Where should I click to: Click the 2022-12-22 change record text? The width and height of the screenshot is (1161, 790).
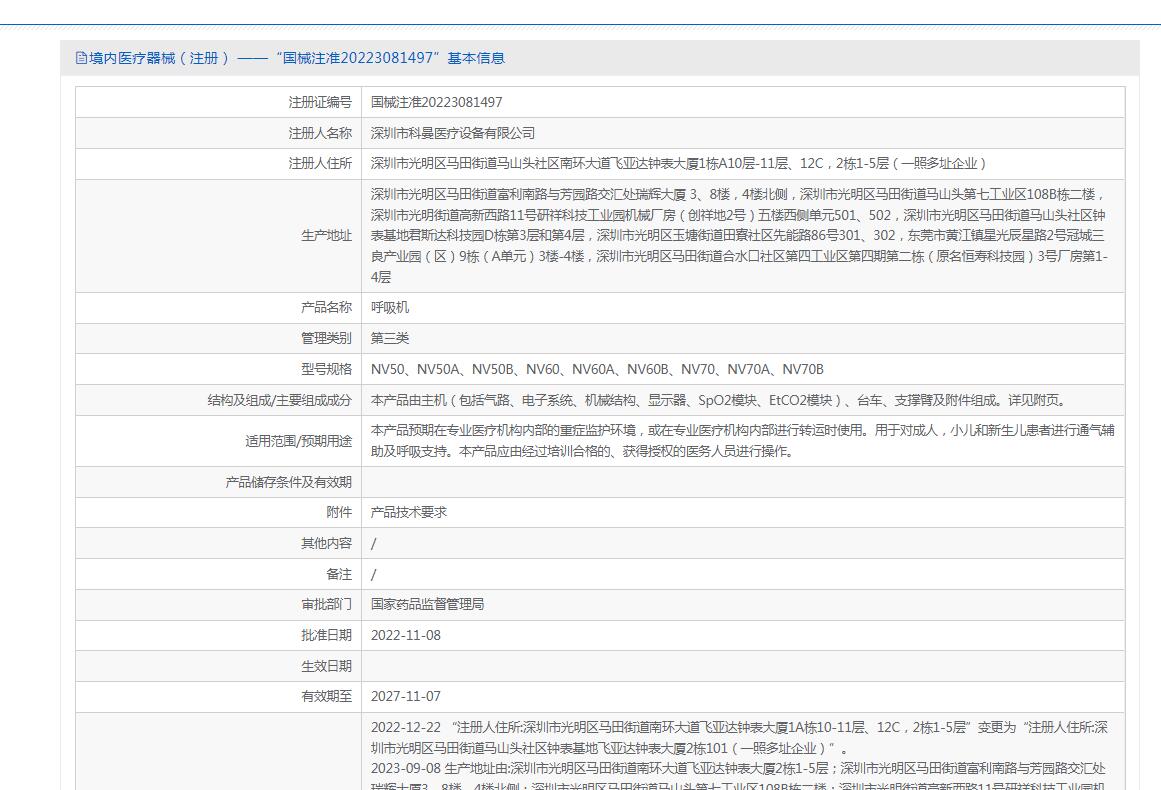739,738
